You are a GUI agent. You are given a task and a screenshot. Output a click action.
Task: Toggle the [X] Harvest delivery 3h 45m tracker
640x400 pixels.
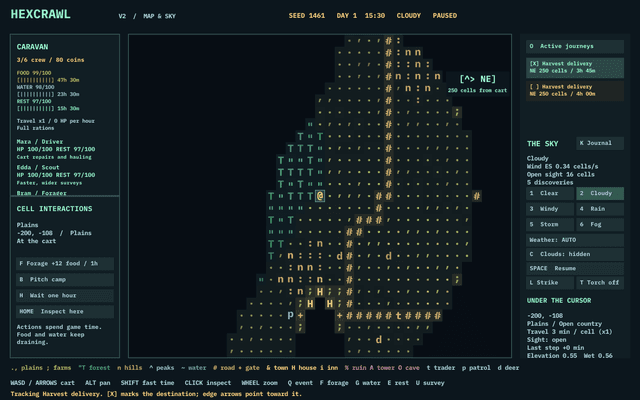tap(575, 67)
